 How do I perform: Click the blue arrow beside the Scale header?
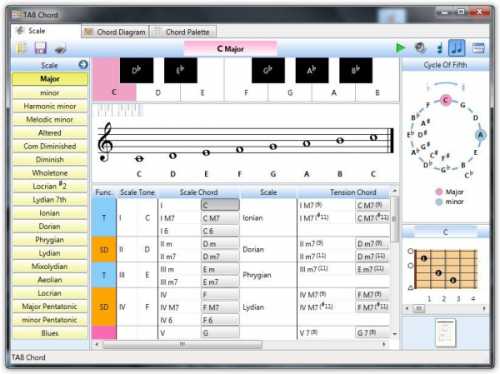pyautogui.click(x=83, y=64)
